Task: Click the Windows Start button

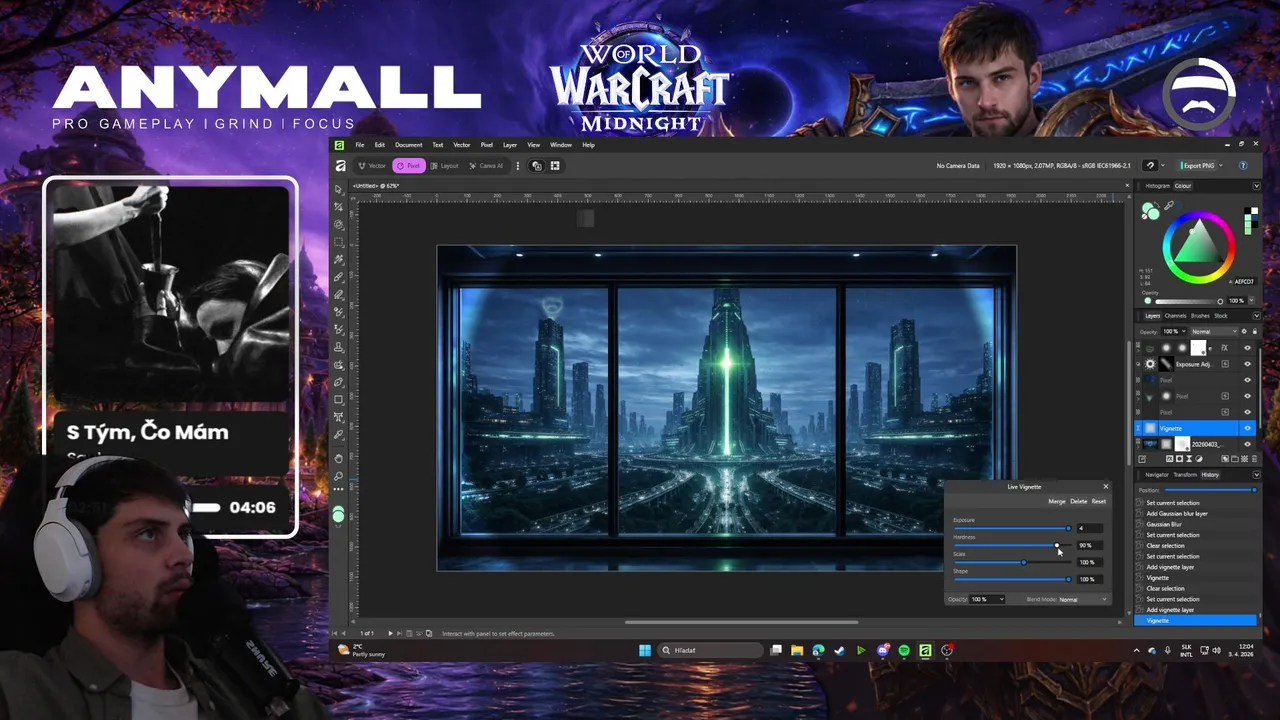Action: pyautogui.click(x=645, y=650)
